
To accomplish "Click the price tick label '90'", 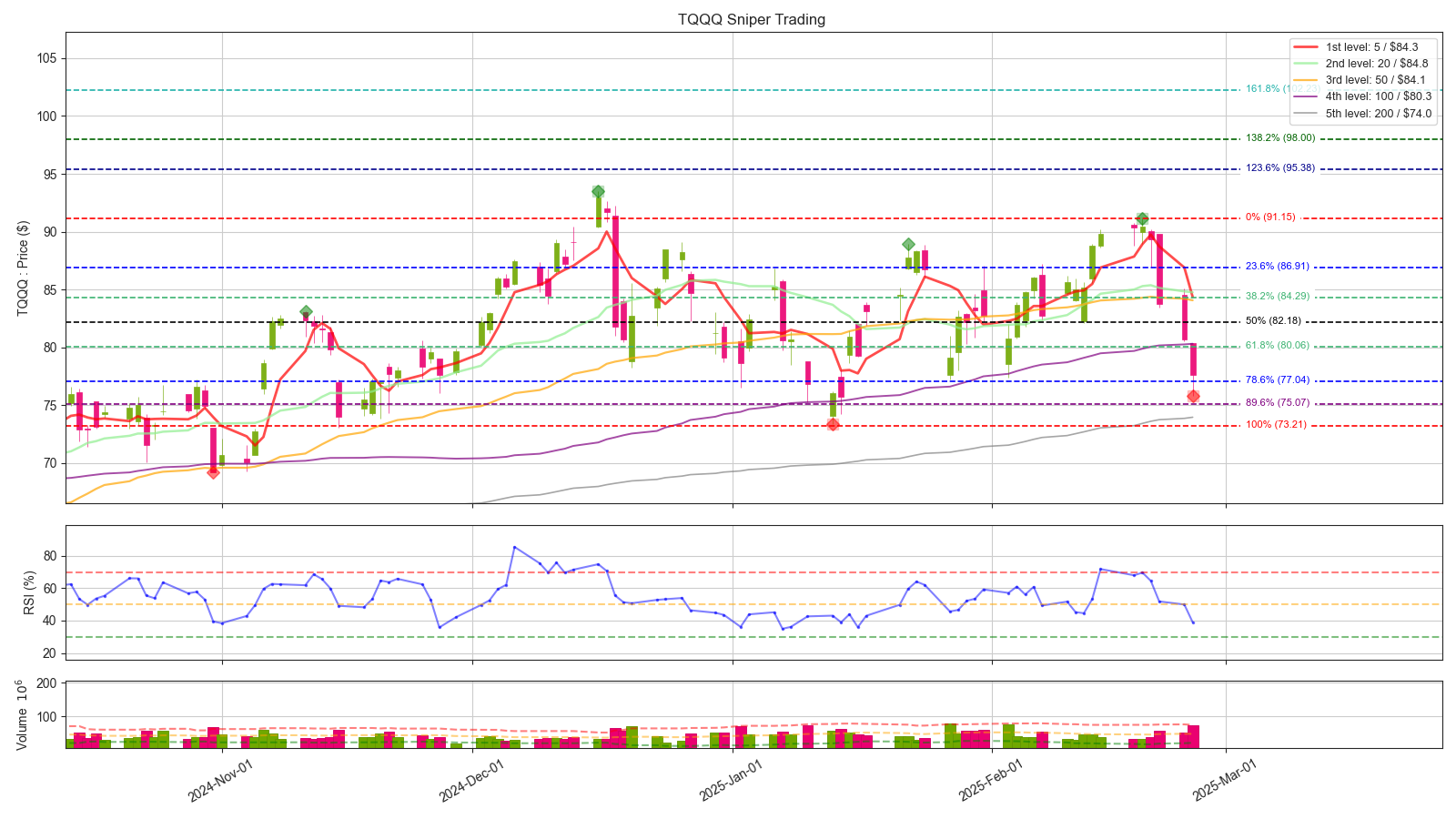I will (49, 232).
